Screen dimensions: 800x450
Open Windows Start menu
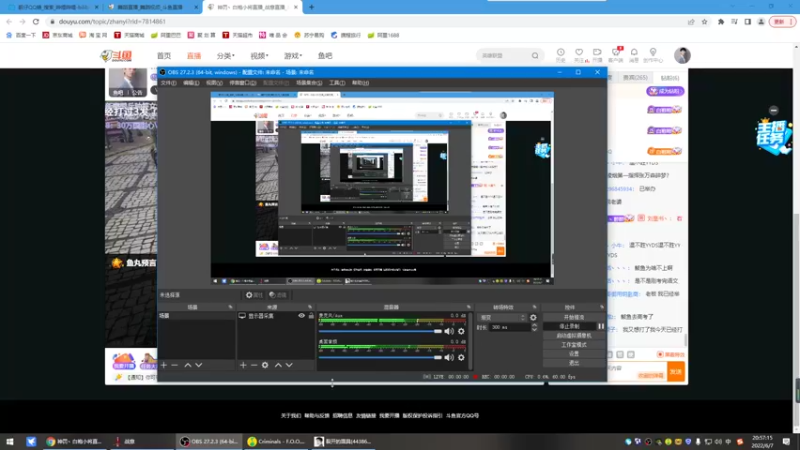(x=9, y=441)
